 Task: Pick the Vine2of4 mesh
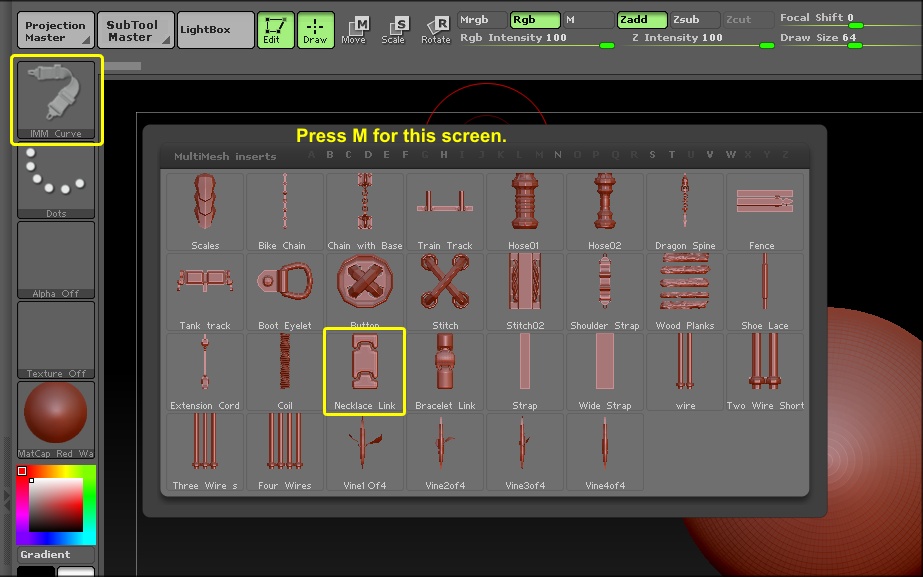click(x=445, y=452)
